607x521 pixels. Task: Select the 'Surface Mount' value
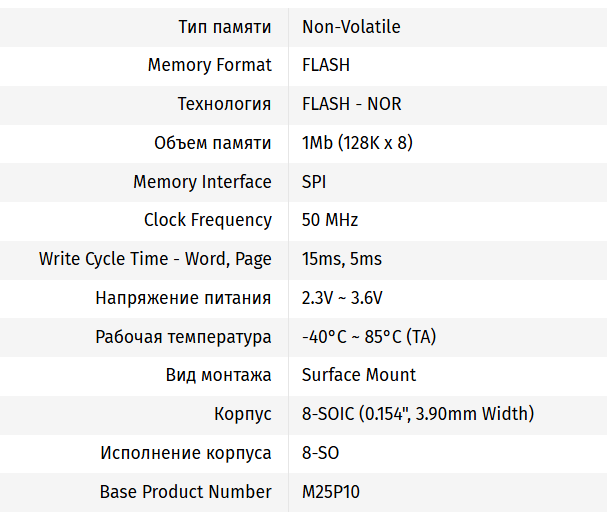359,375
